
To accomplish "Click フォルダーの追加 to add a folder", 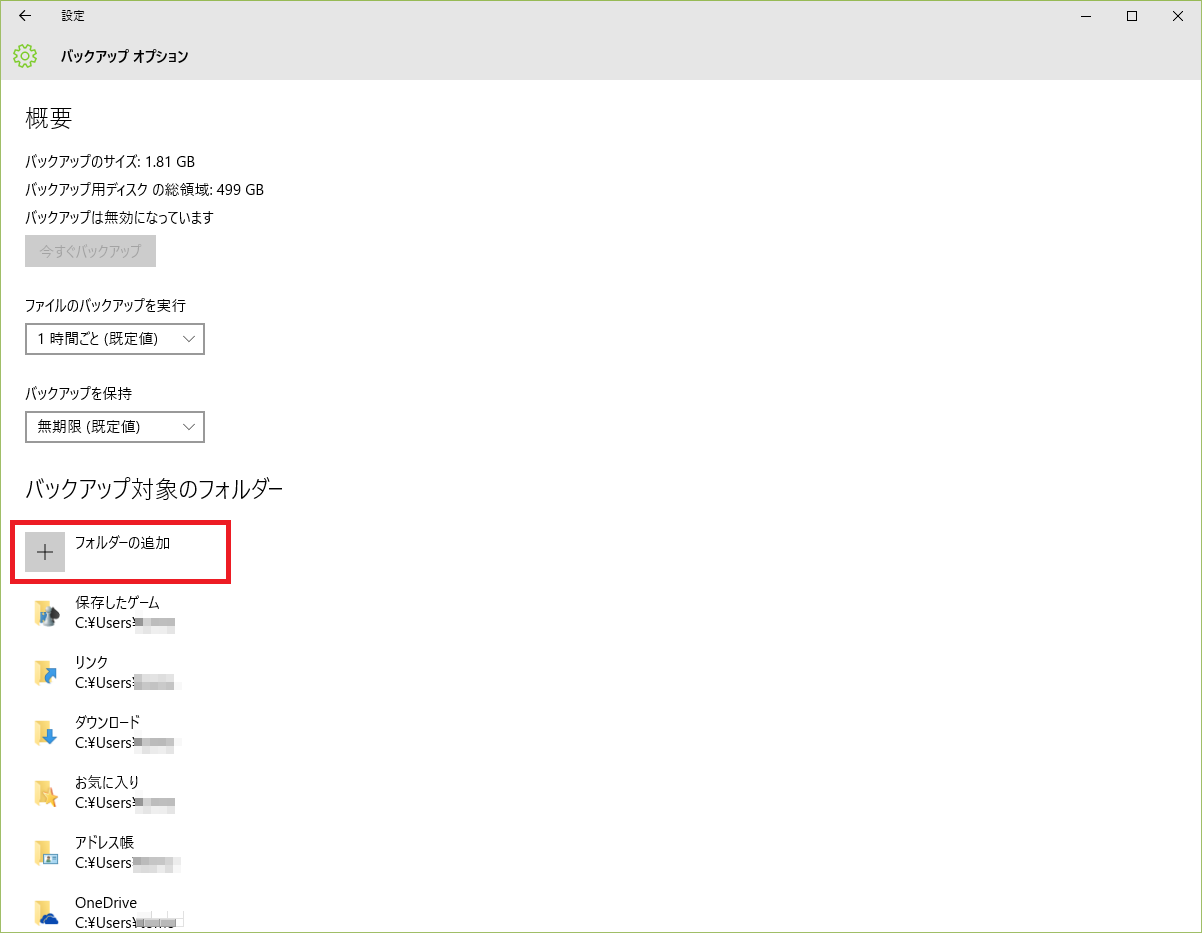I will click(x=123, y=543).
